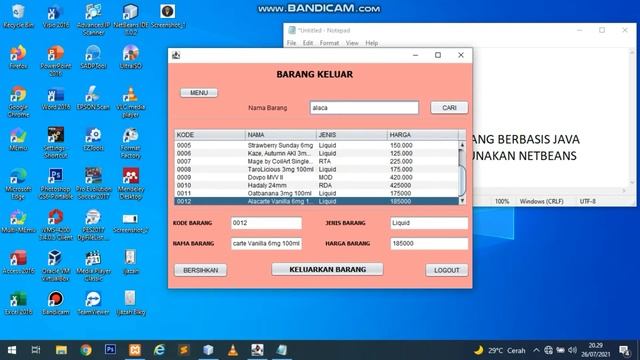640x360 pixels.
Task: Select row 0009 Dovpo MVV II
Action: 316,177
